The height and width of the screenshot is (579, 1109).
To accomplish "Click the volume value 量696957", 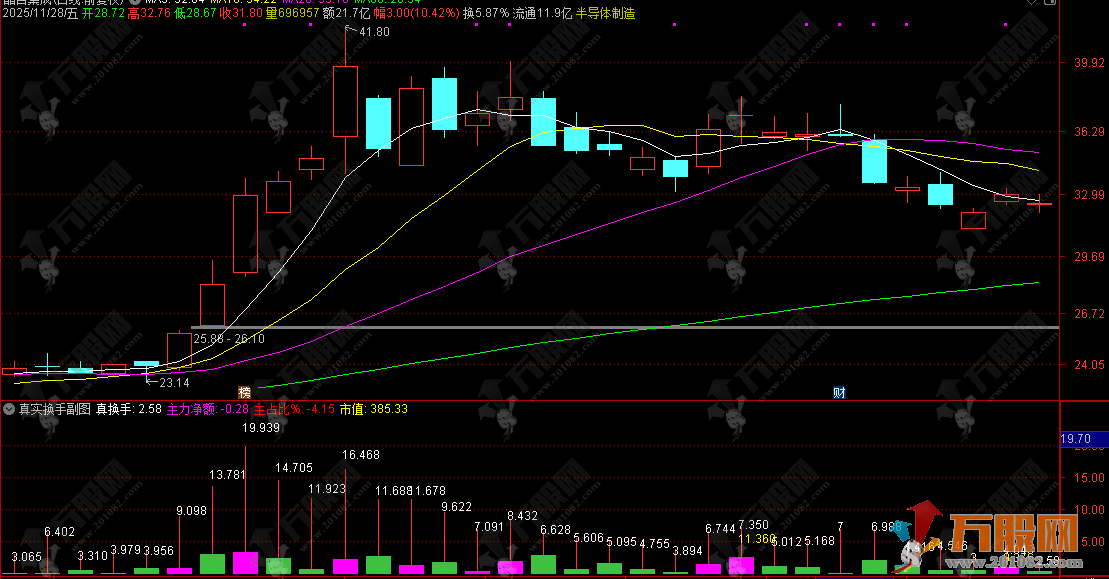I will (292, 13).
